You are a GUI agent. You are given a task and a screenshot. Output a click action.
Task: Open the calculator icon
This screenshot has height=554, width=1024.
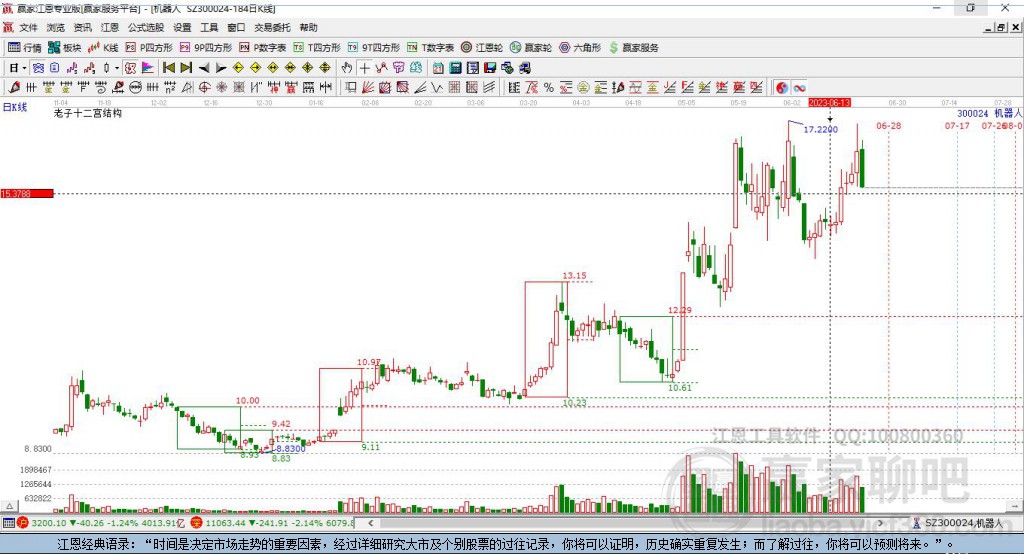click(x=456, y=68)
